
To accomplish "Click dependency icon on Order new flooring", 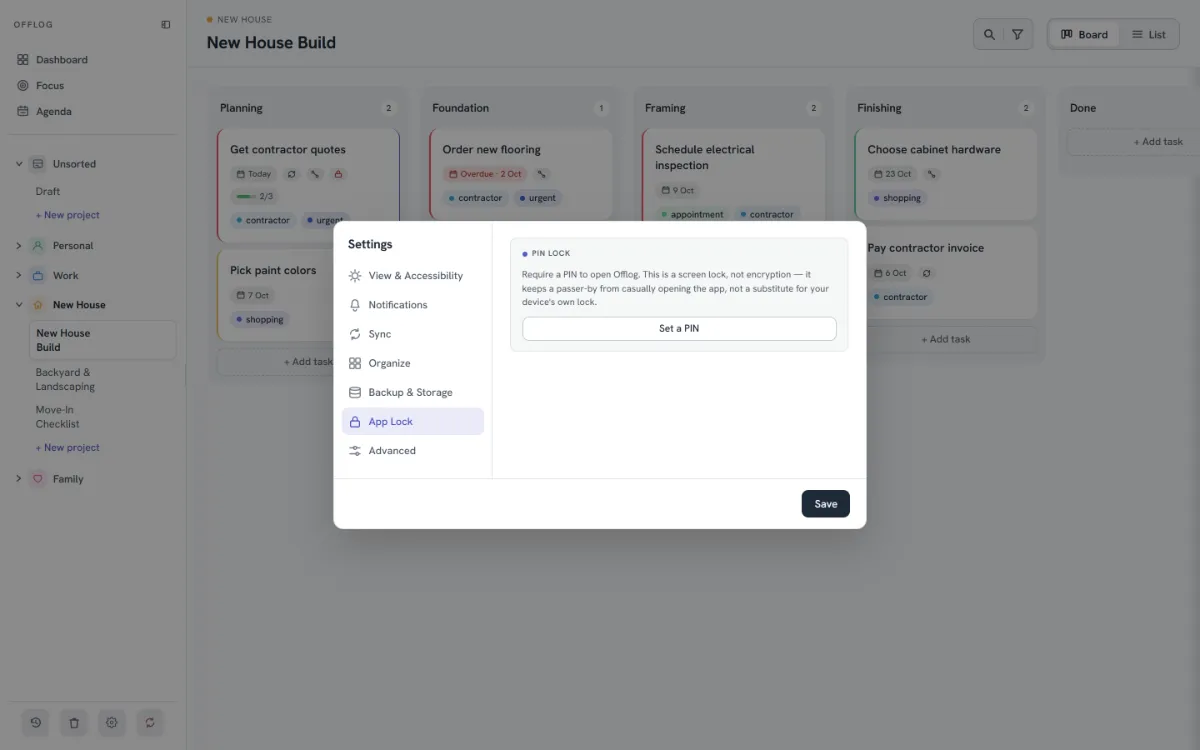I will (x=542, y=174).
